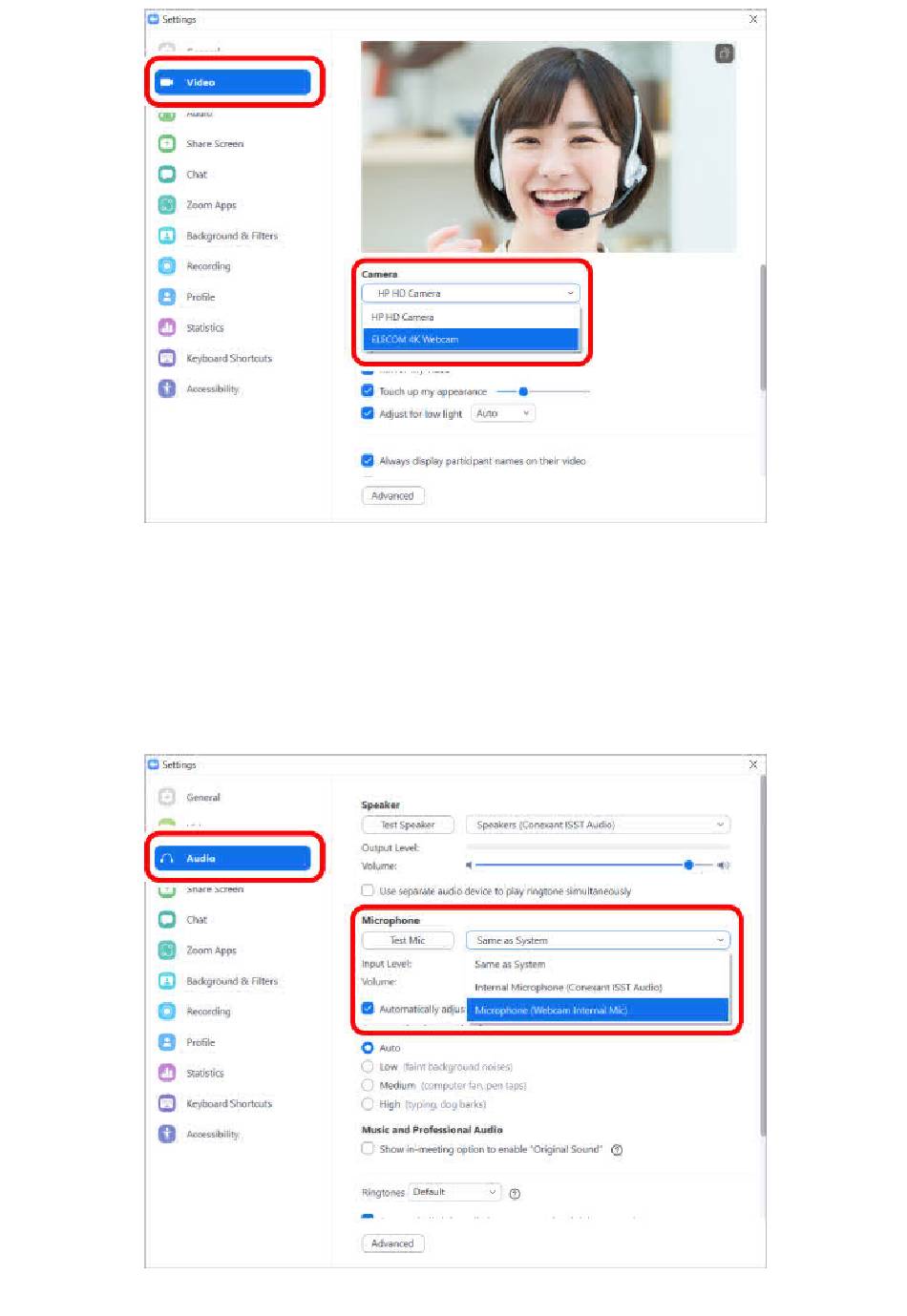Choose ELECOM 4K Webcam from camera list

(x=471, y=340)
